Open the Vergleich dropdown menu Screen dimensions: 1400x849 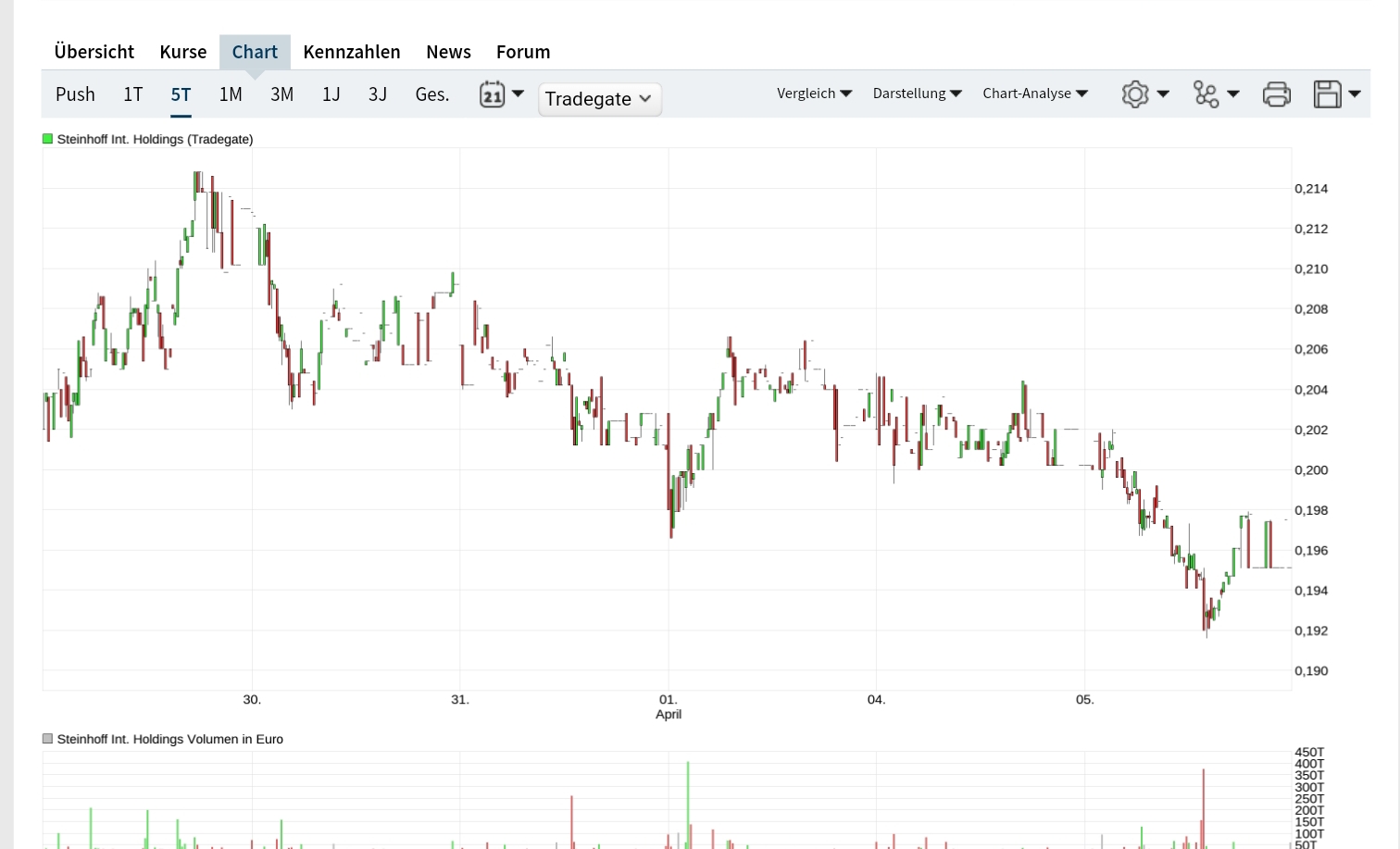[x=814, y=94]
